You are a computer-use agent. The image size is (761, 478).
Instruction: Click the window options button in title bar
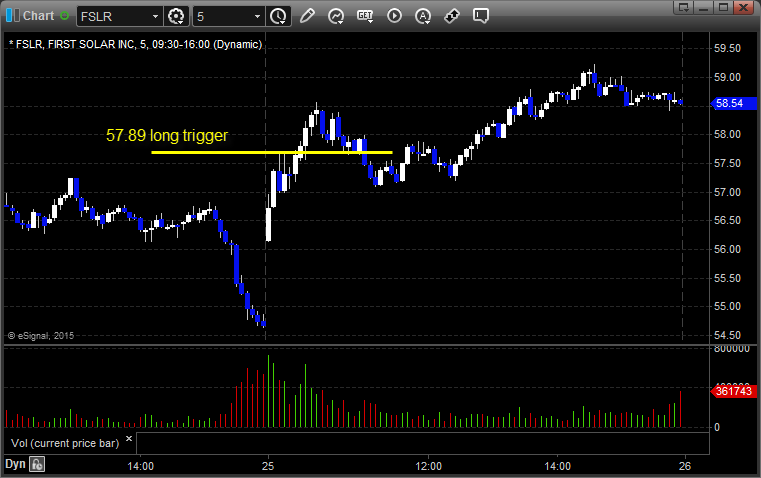click(x=684, y=7)
